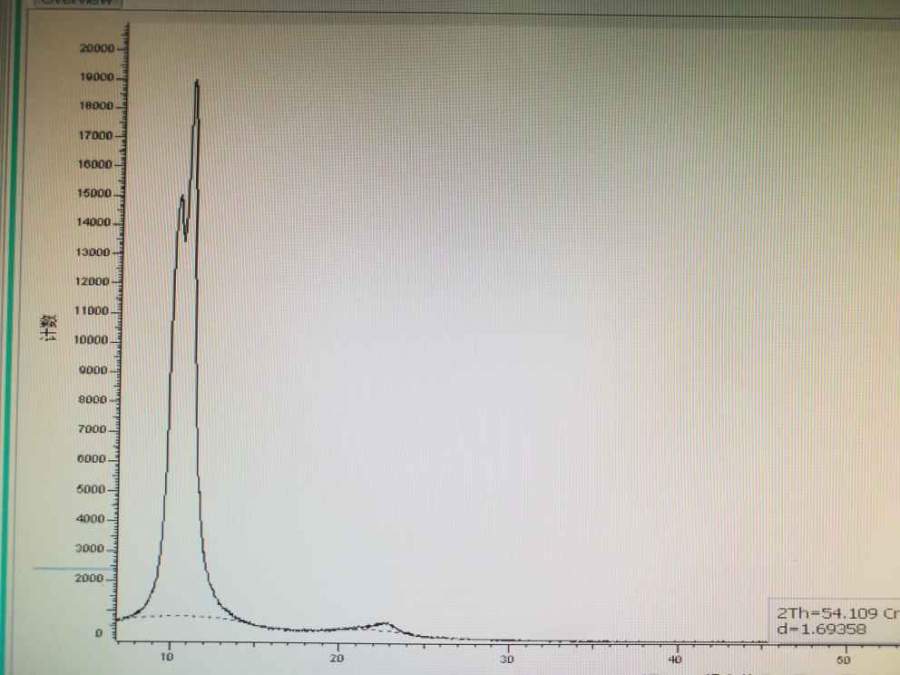Click the 20000 label on the y-axis
Image resolution: width=900 pixels, height=675 pixels.
96,48
